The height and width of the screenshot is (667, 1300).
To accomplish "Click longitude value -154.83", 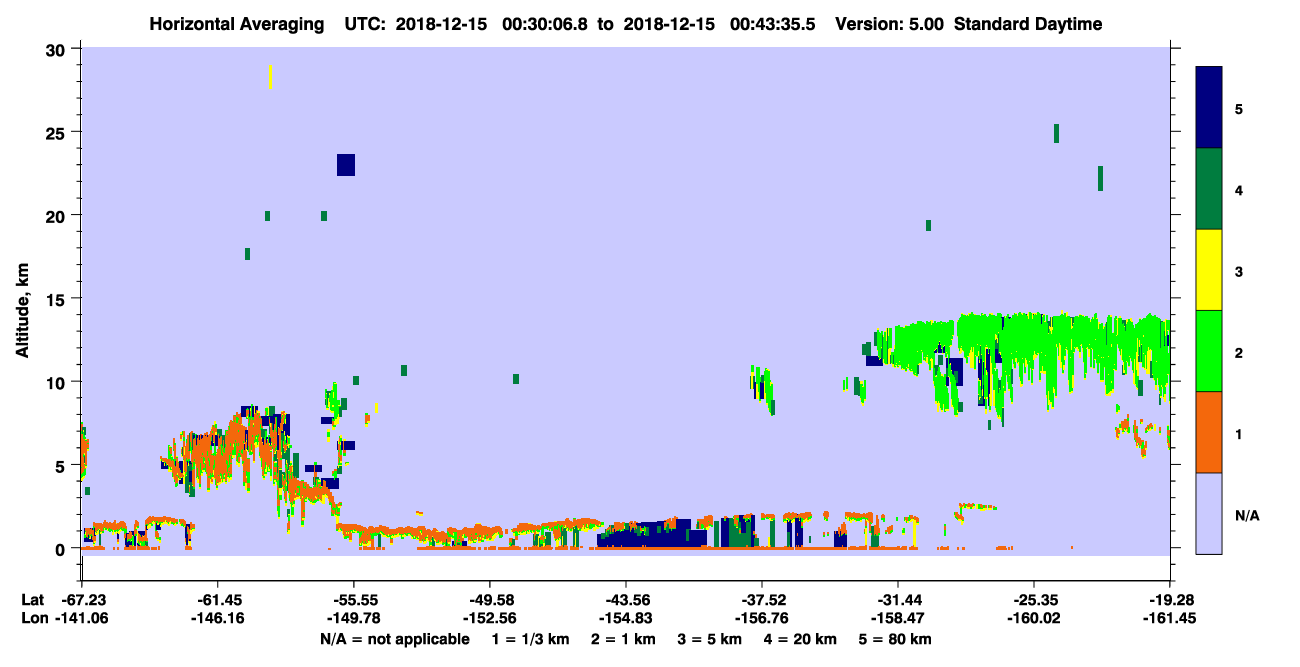I will click(626, 619).
